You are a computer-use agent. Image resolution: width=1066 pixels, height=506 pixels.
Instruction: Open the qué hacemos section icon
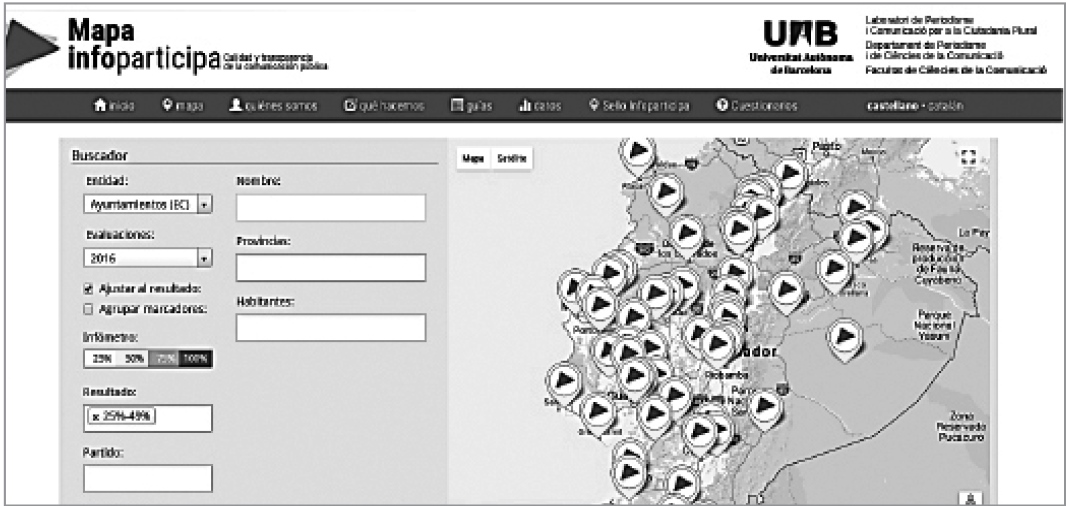point(351,105)
